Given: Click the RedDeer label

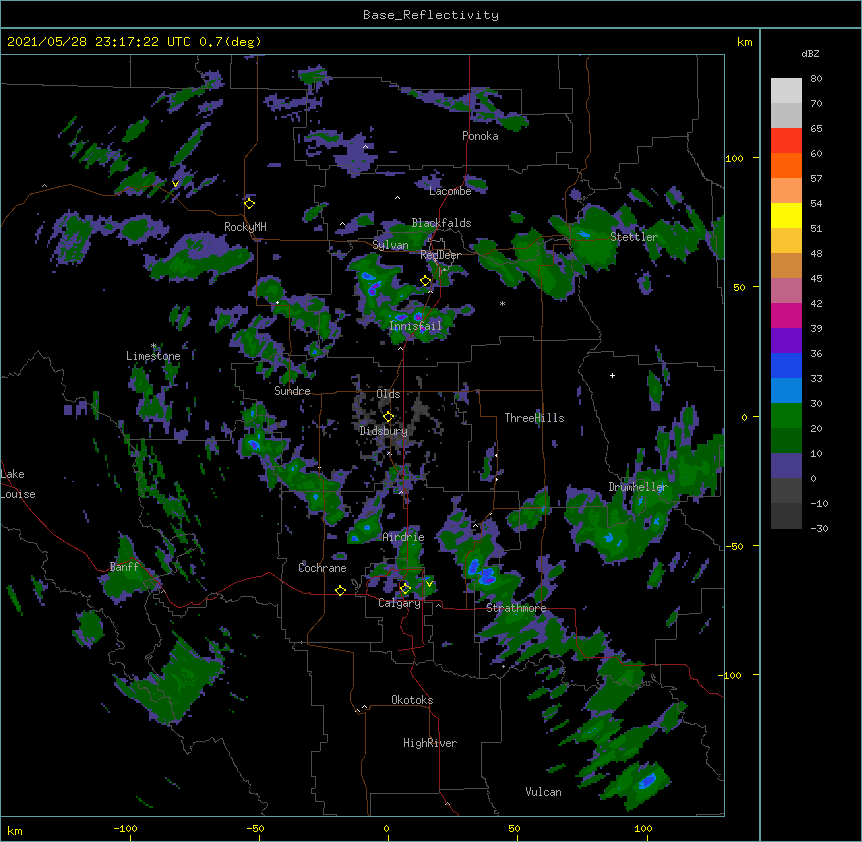Looking at the screenshot, I should (441, 255).
